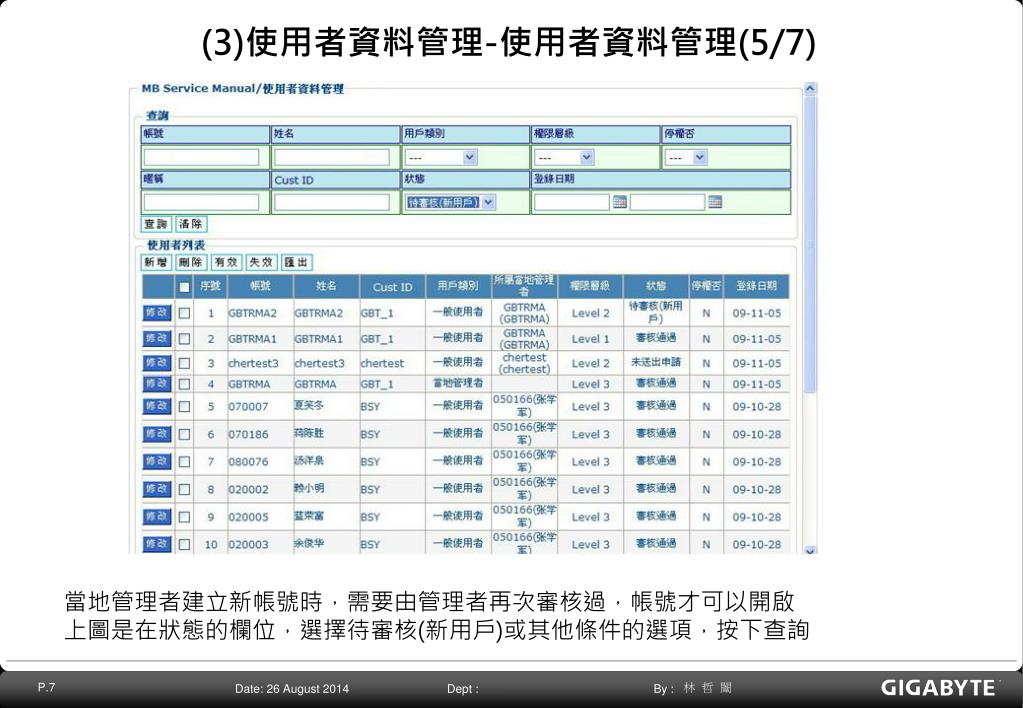Open the 停權否 dropdown

coord(687,157)
